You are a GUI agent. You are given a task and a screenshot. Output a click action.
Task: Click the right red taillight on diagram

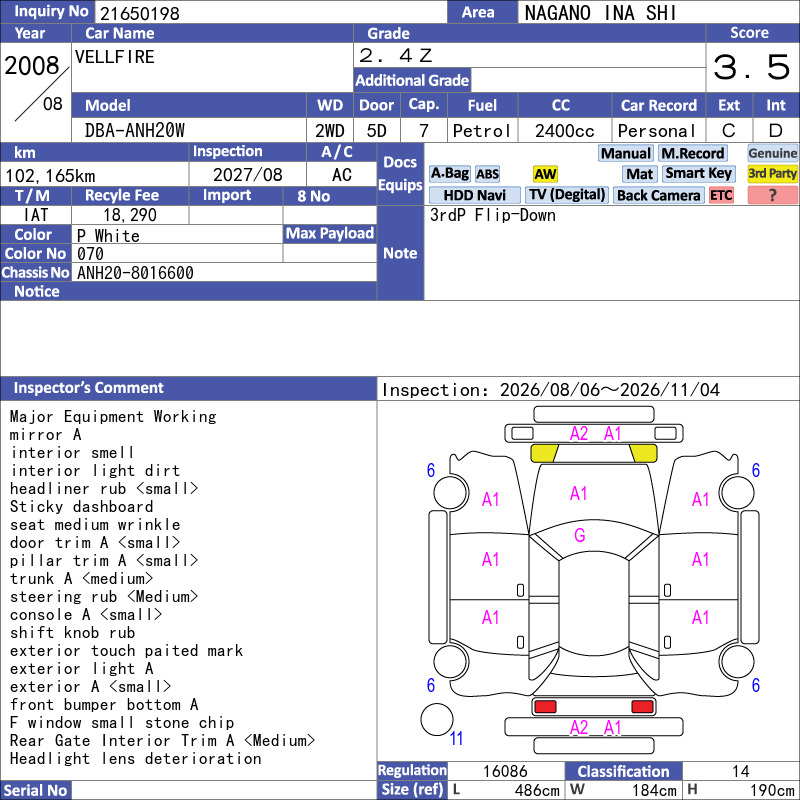coord(642,707)
